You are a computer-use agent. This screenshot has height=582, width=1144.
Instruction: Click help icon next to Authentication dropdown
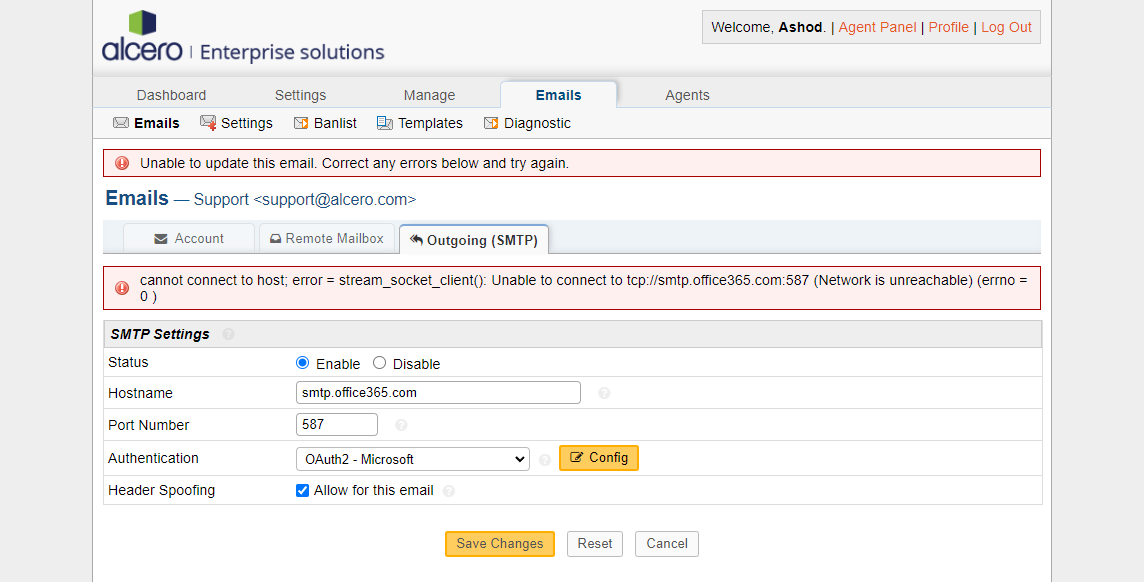[545, 460]
